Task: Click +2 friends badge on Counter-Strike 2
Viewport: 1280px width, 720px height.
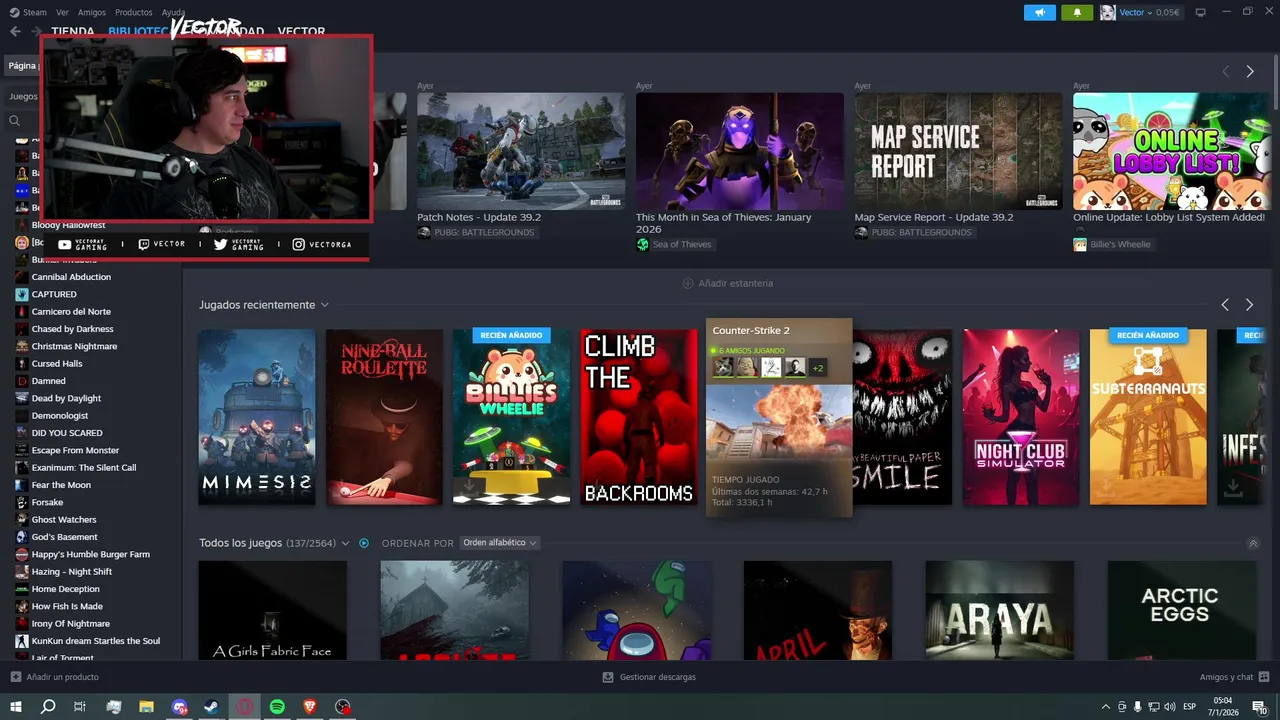Action: 818,368
